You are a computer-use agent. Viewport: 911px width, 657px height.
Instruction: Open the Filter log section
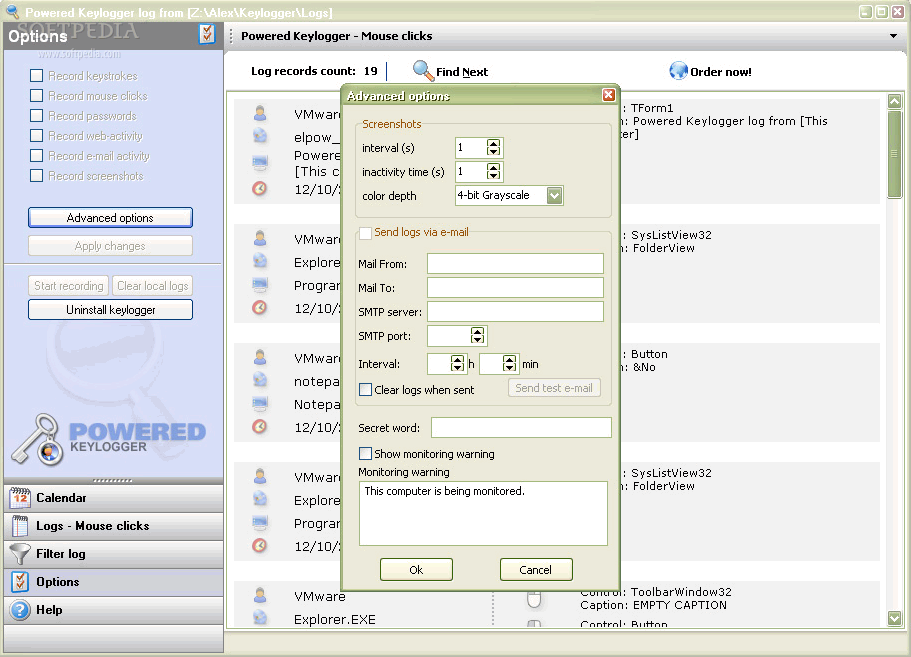pyautogui.click(x=113, y=554)
